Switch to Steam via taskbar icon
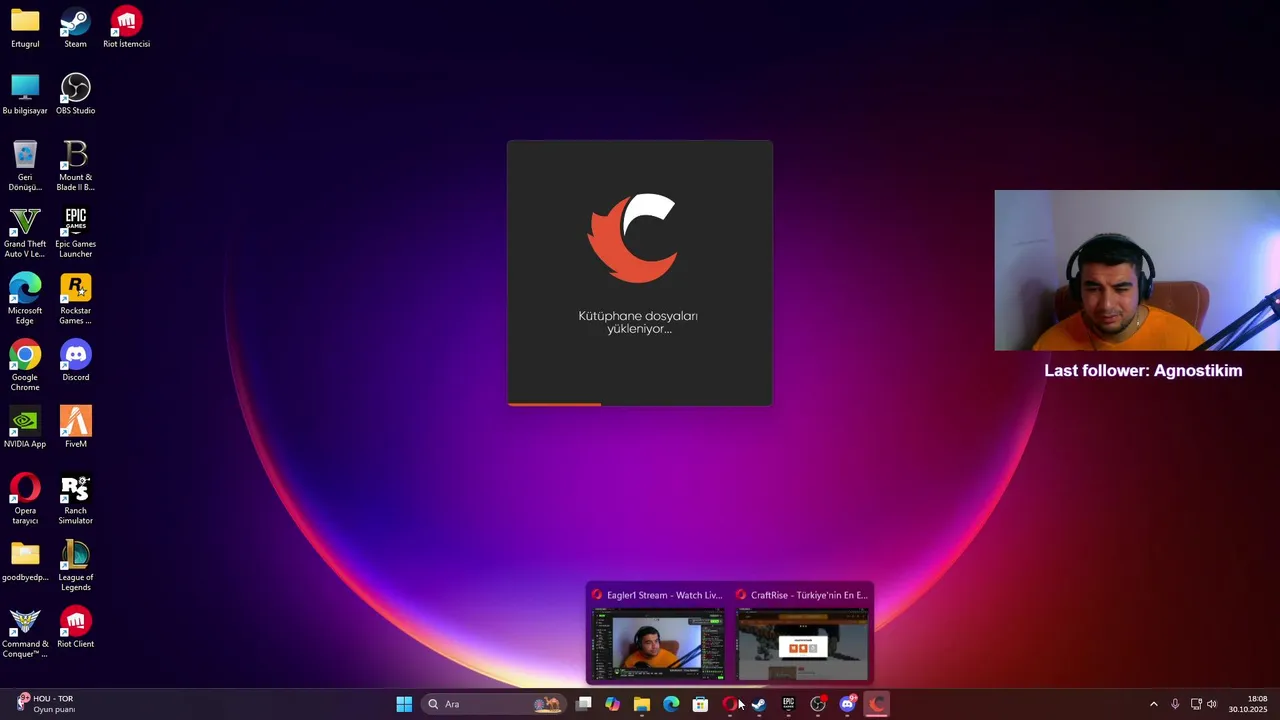1280x720 pixels. click(759, 704)
